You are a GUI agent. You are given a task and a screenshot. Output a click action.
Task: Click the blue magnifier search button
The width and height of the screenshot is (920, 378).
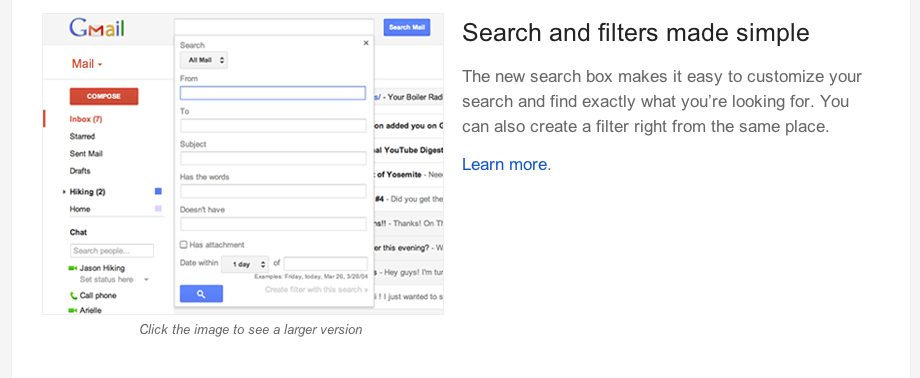201,294
